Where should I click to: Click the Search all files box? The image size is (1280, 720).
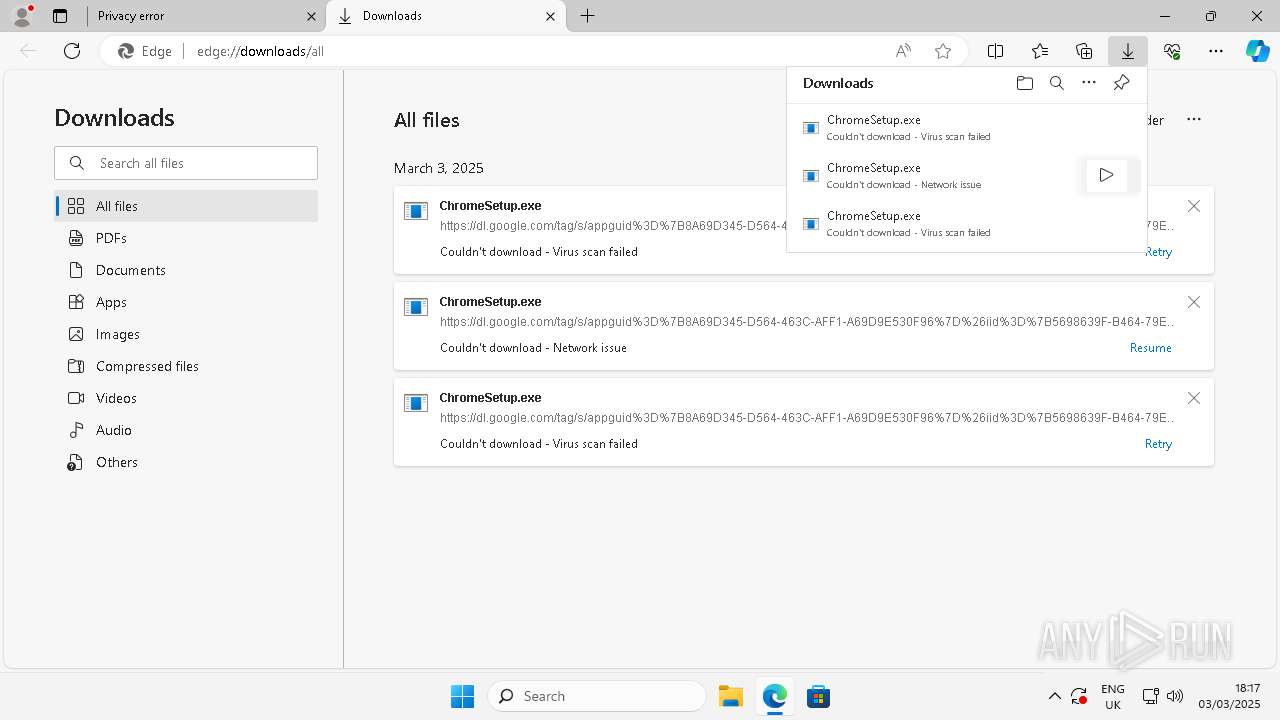[x=186, y=163]
